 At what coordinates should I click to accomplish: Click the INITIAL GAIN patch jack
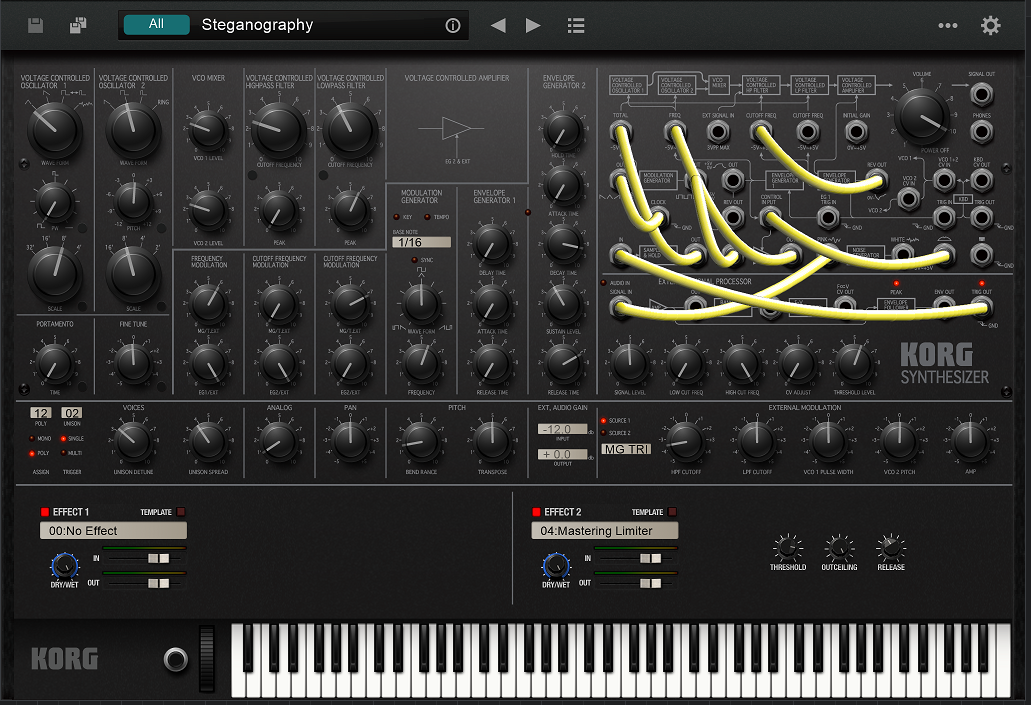tap(855, 132)
